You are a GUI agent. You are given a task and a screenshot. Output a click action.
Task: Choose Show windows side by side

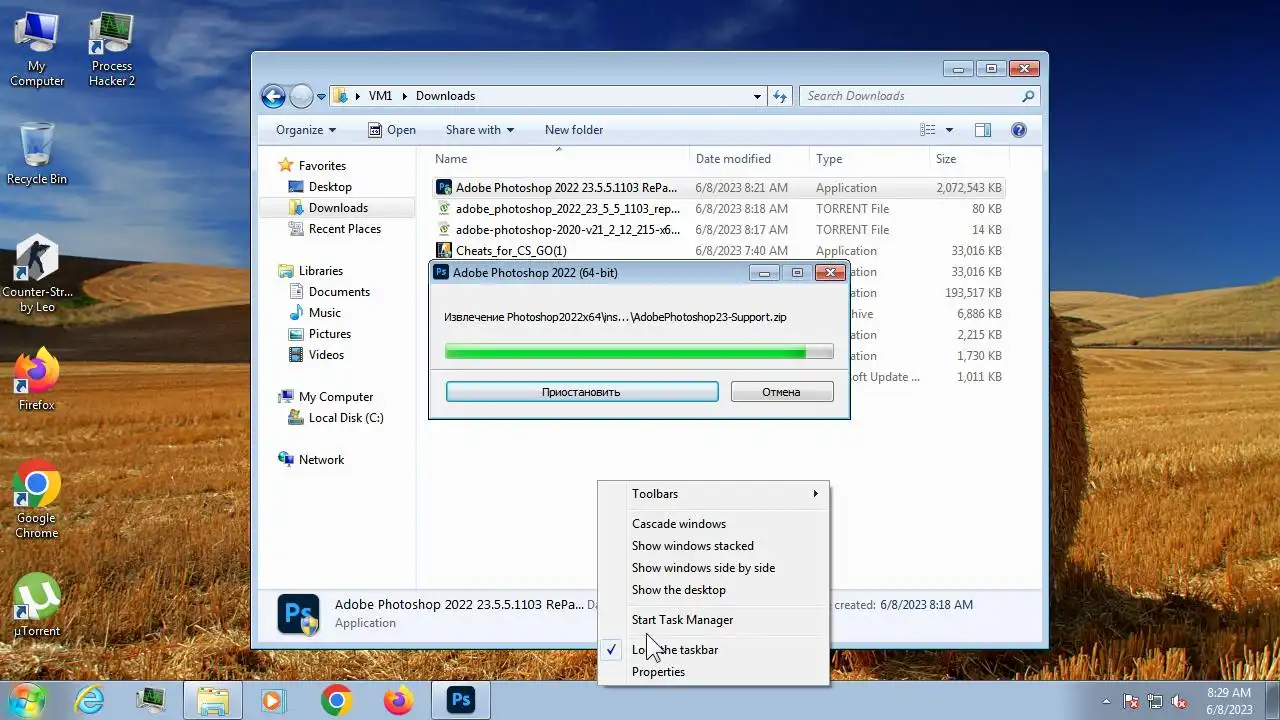click(x=714, y=568)
